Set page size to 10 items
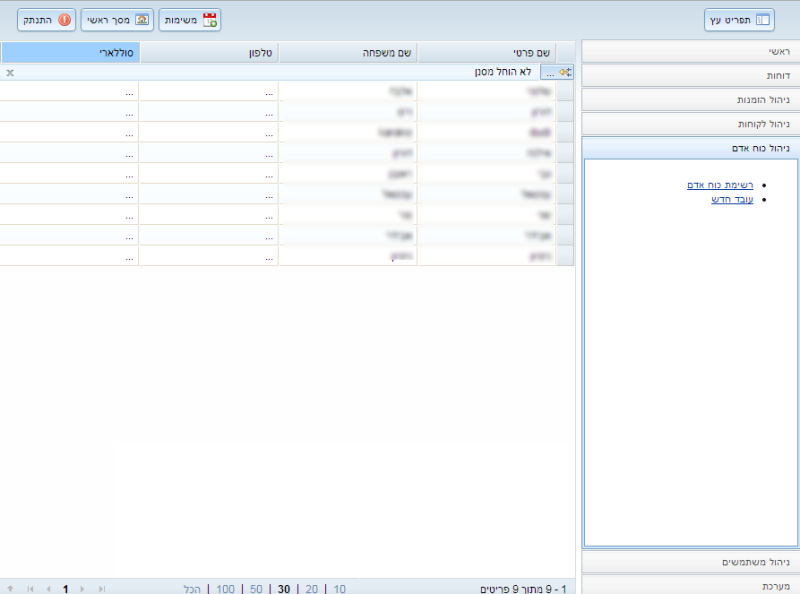The image size is (800, 594). coord(340,589)
